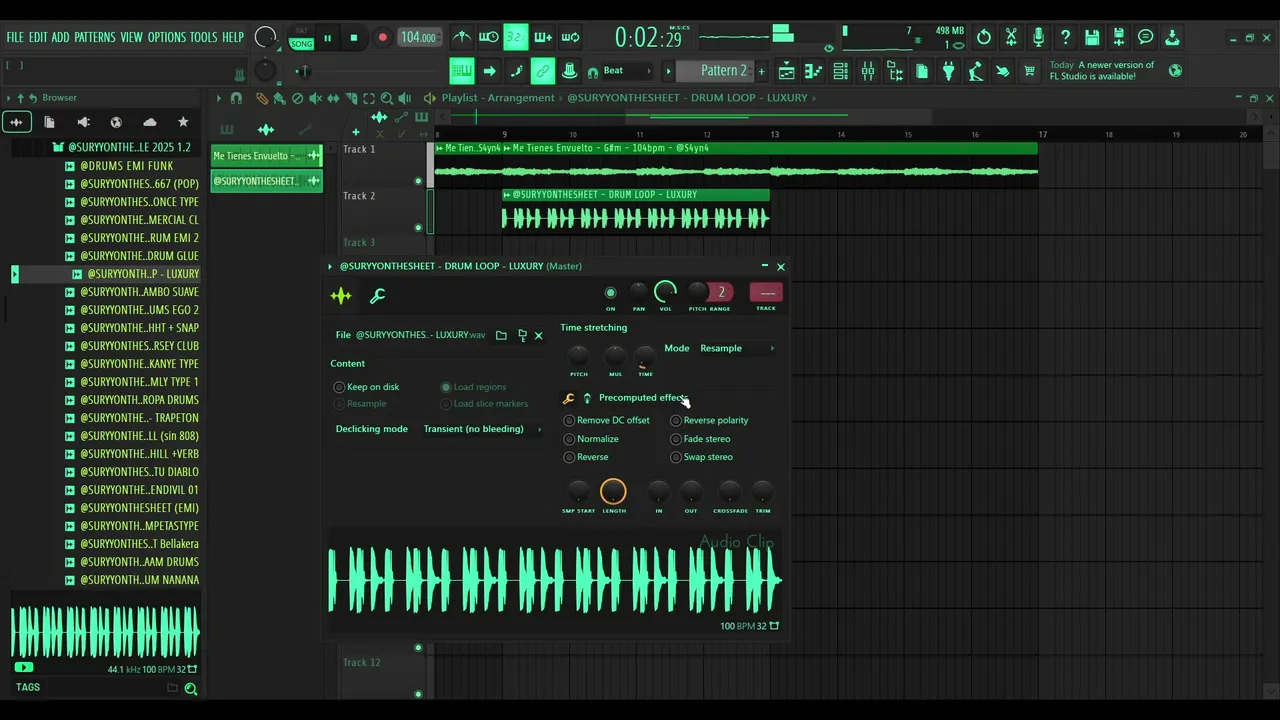Select browser files tab icon

49,122
